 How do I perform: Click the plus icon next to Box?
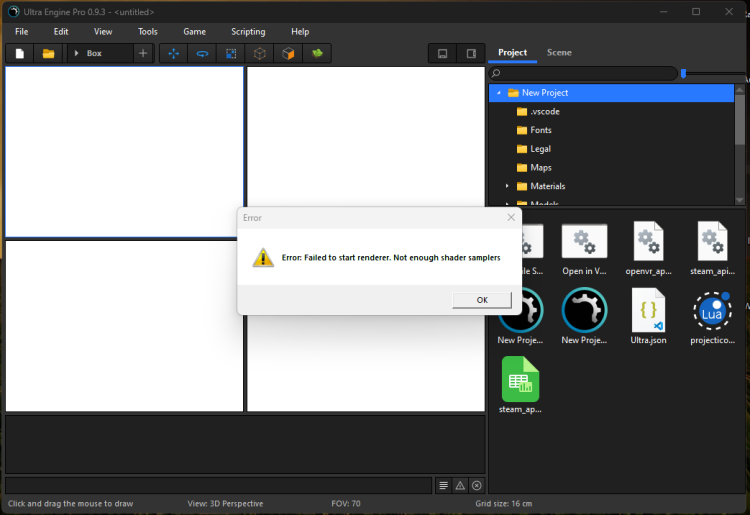click(143, 53)
